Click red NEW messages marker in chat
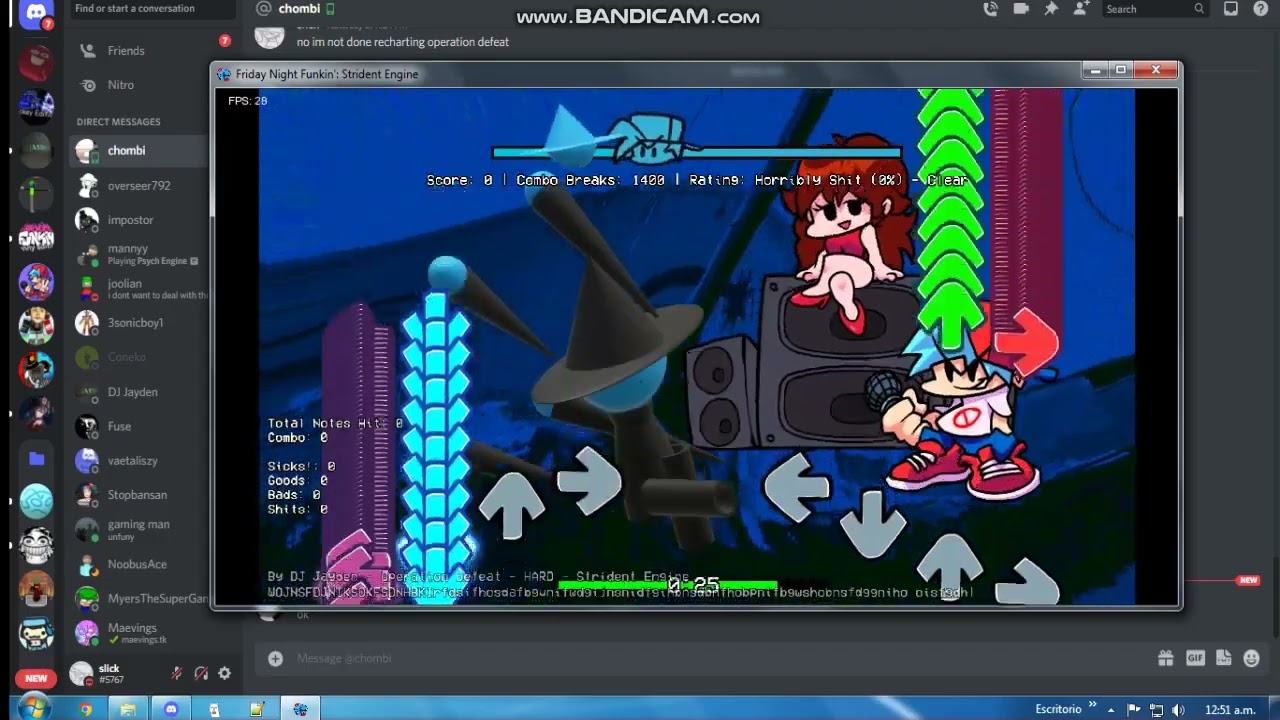1280x720 pixels. [1248, 580]
